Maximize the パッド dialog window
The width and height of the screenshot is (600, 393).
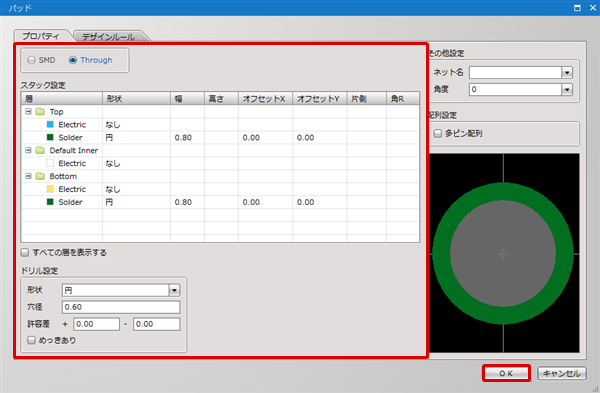(577, 8)
